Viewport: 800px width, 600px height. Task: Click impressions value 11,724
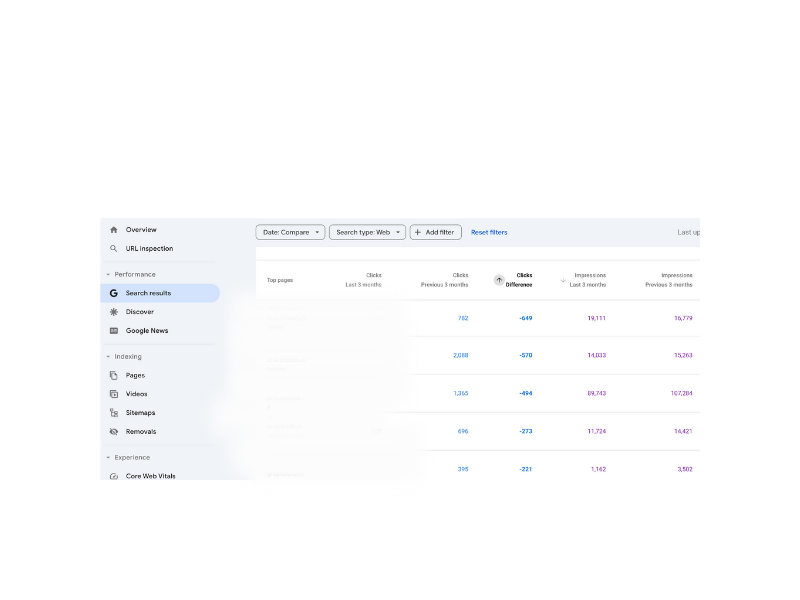tap(596, 431)
